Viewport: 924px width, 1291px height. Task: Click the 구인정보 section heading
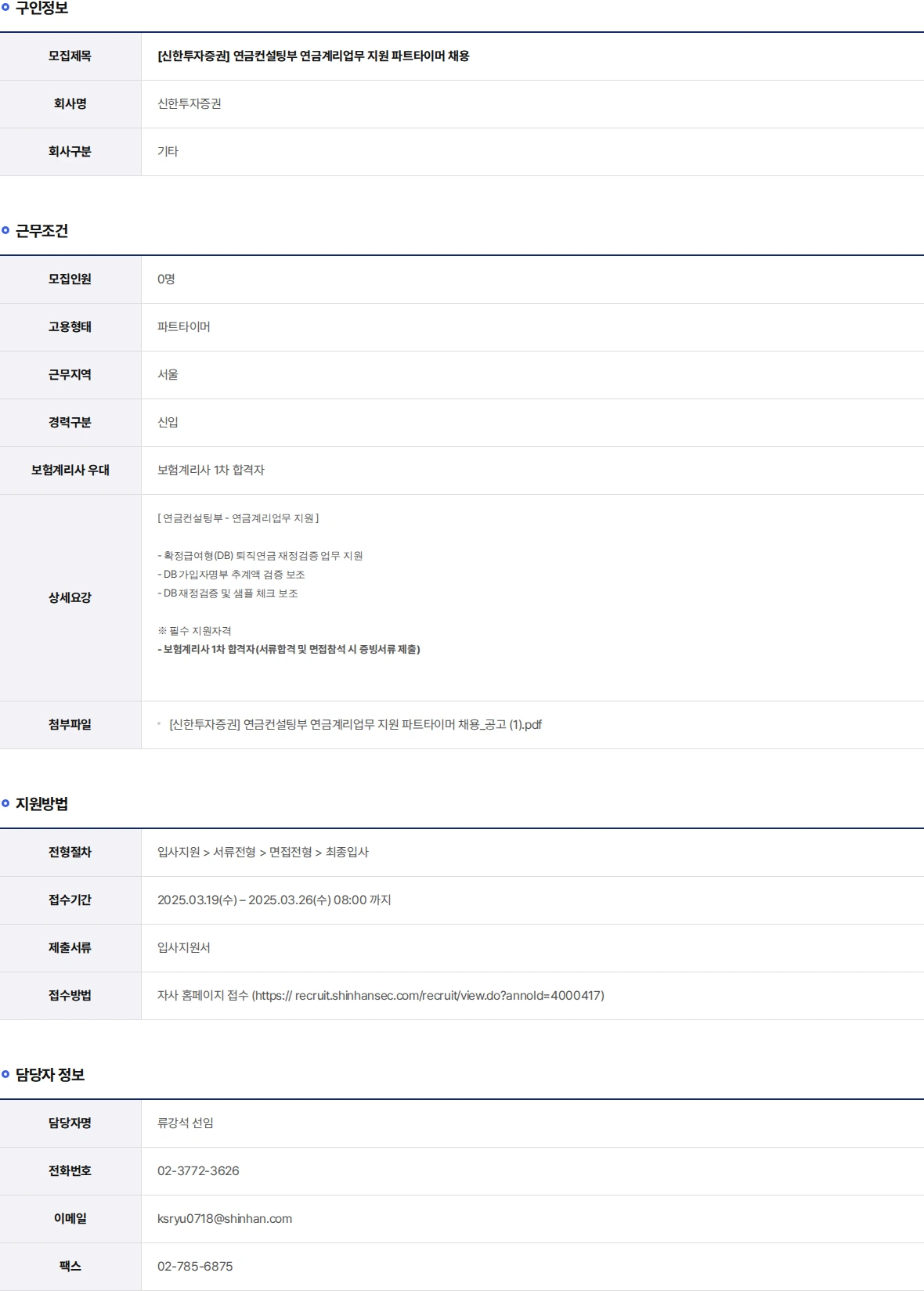coord(42,8)
